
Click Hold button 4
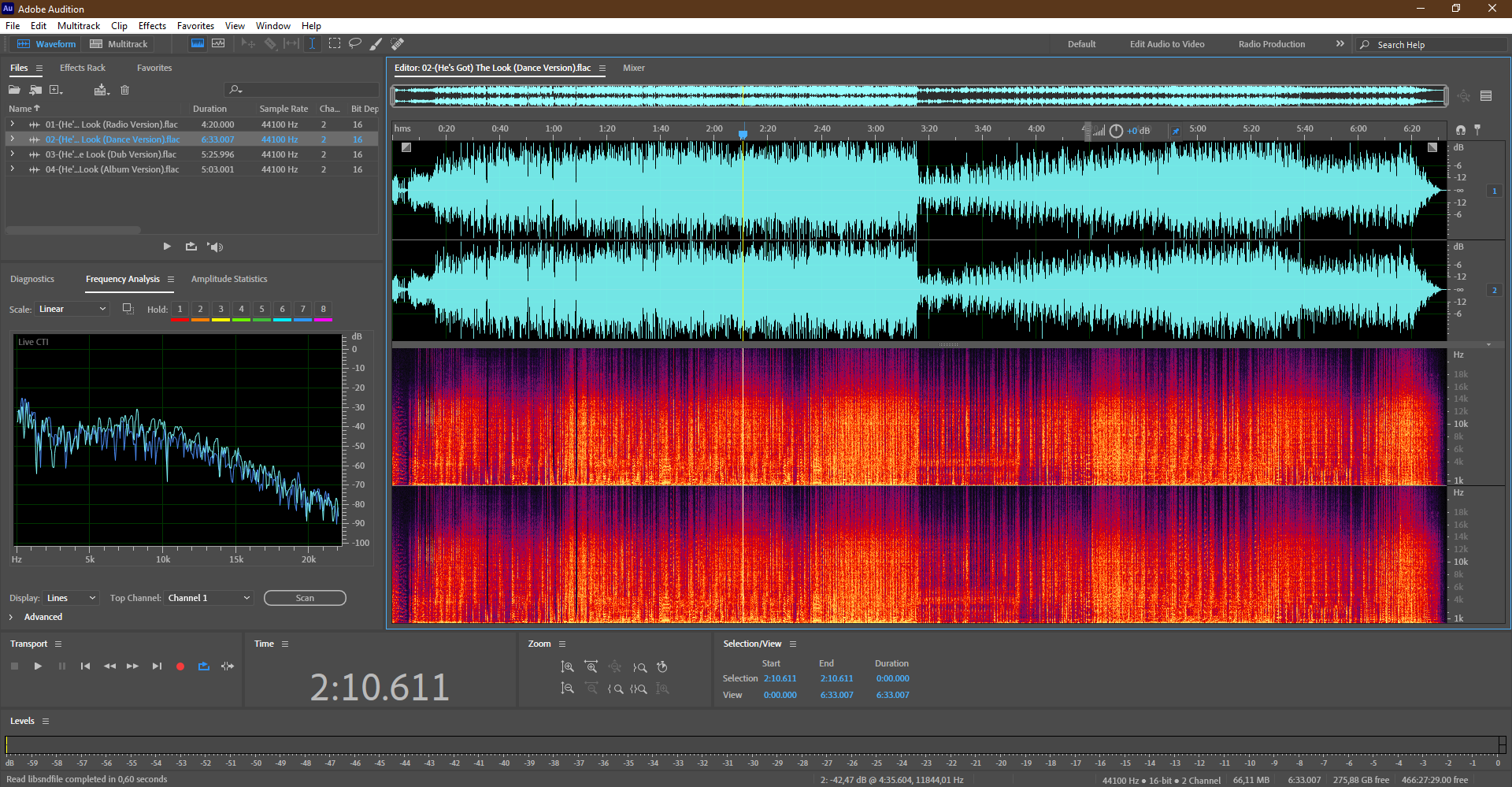tap(241, 309)
